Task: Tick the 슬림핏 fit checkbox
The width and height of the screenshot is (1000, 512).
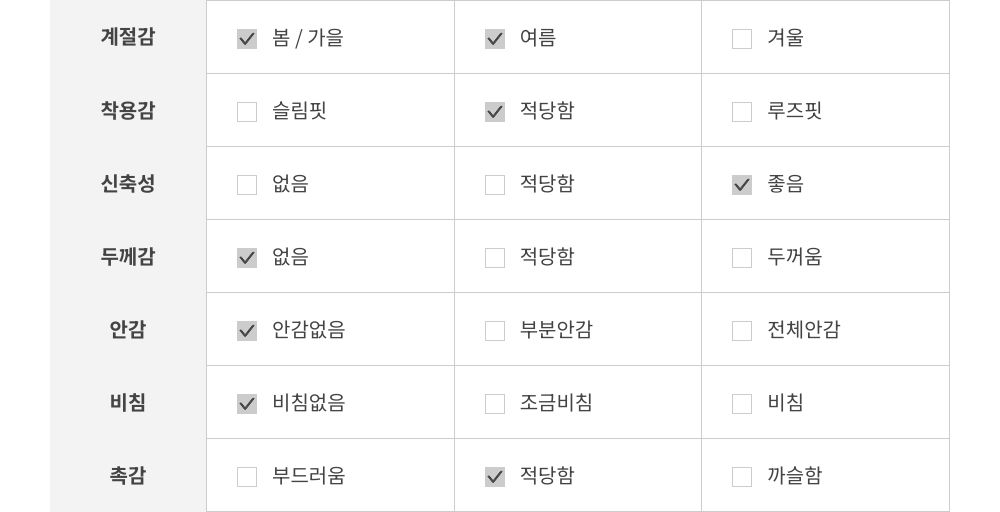Action: click(247, 112)
